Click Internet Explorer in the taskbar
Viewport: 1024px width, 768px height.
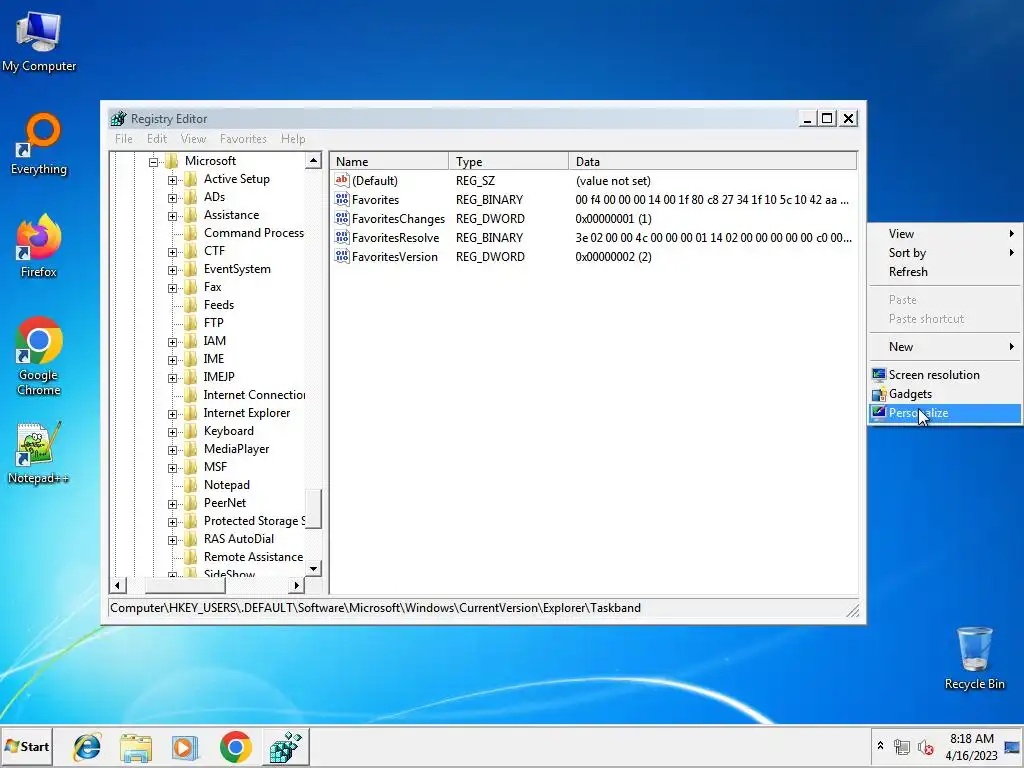point(87,746)
